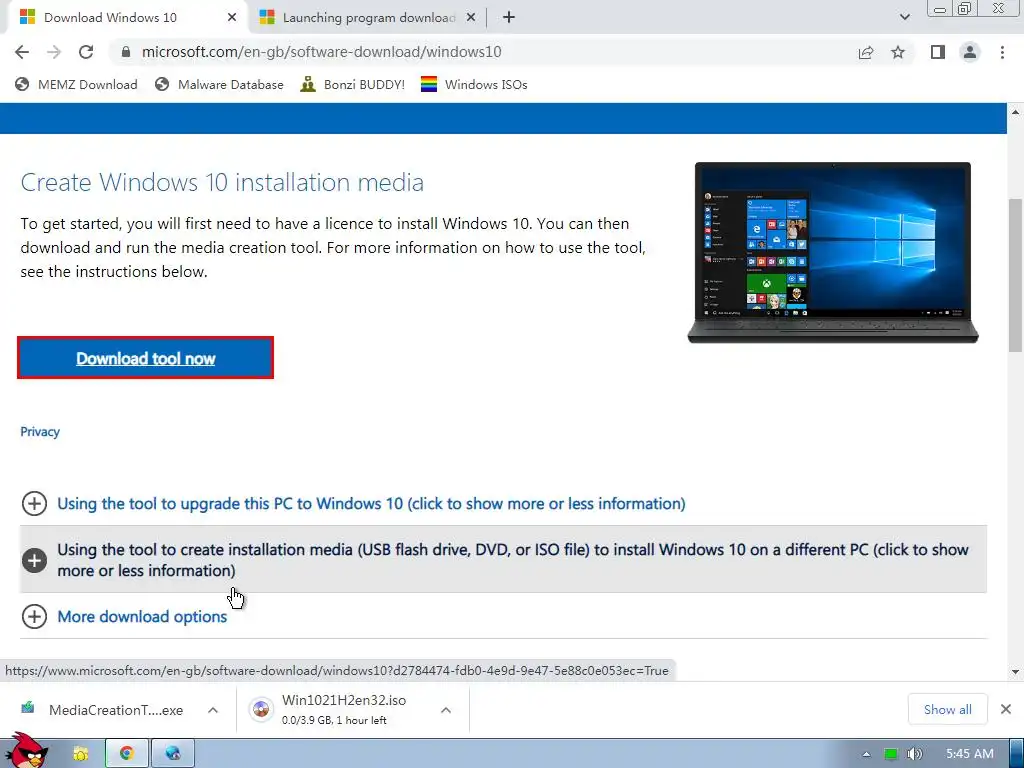Open the browser side panel
The width and height of the screenshot is (1024, 768).
click(938, 52)
